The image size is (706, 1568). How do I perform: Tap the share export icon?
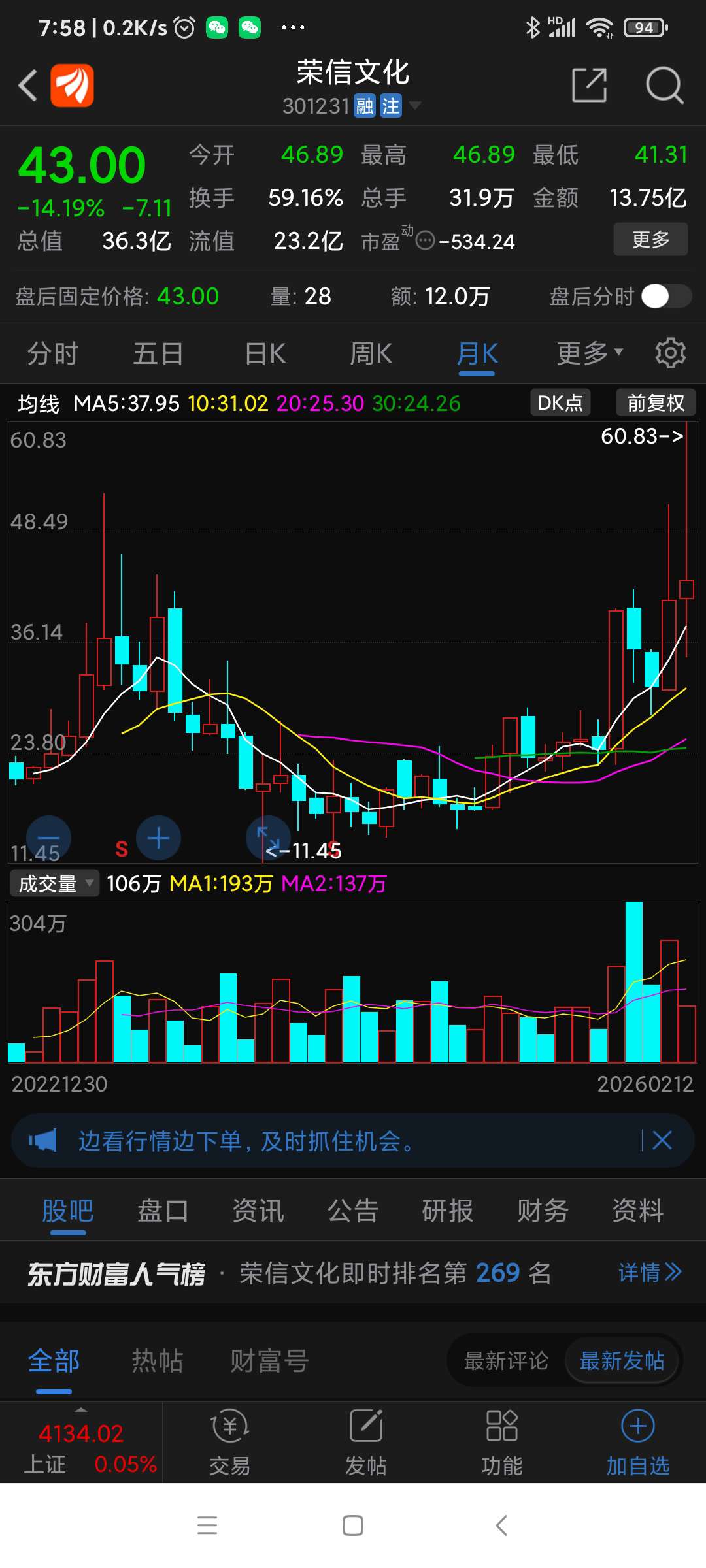tap(589, 85)
